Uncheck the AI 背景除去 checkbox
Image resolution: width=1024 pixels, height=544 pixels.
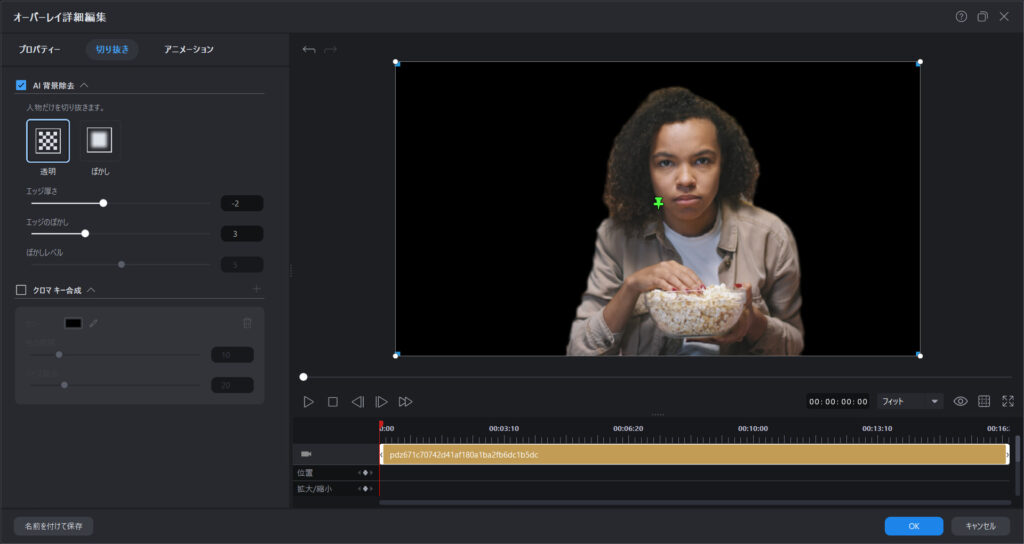(21, 85)
